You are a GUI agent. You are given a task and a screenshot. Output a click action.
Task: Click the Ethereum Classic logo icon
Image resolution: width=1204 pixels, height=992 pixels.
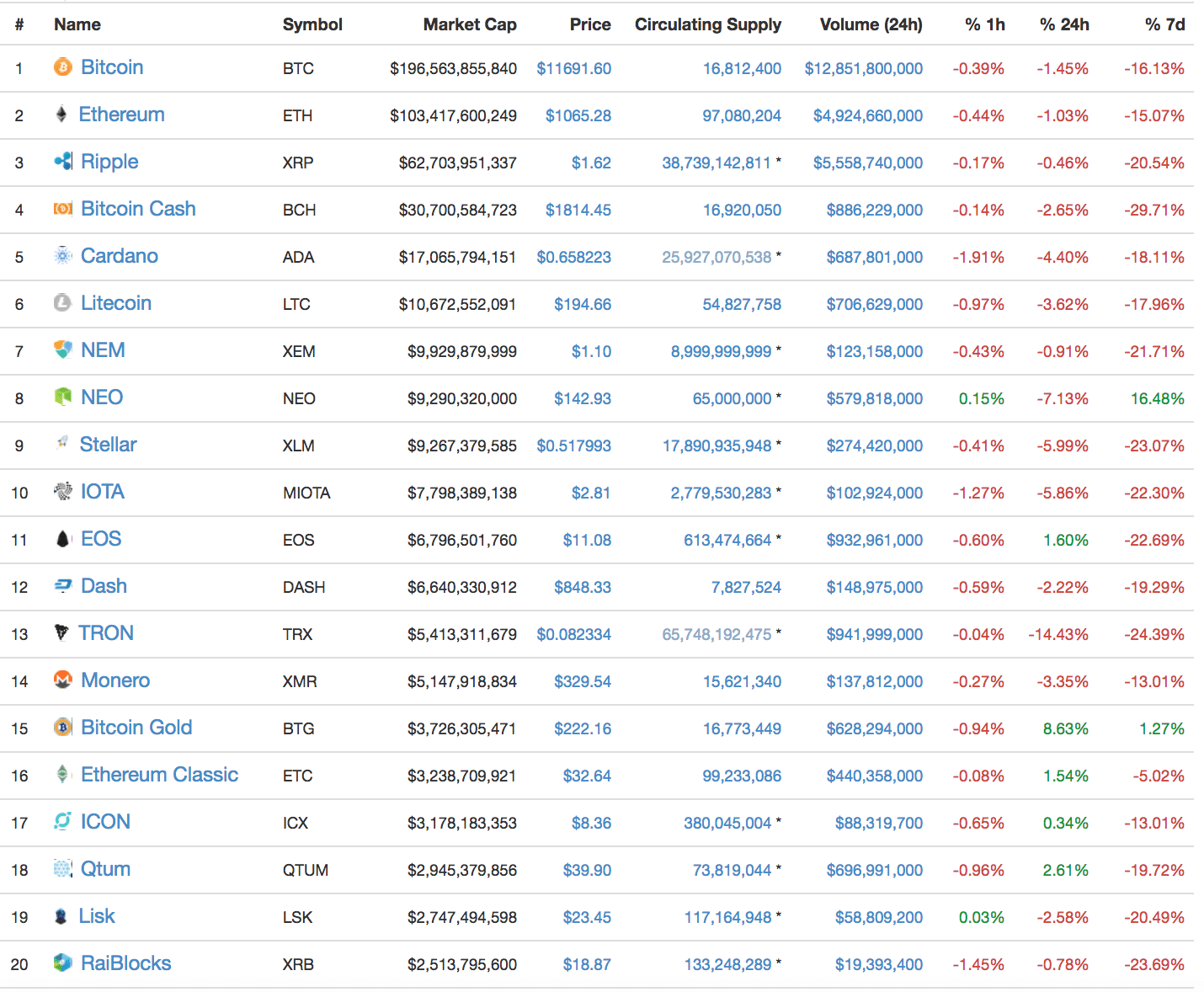[62, 774]
